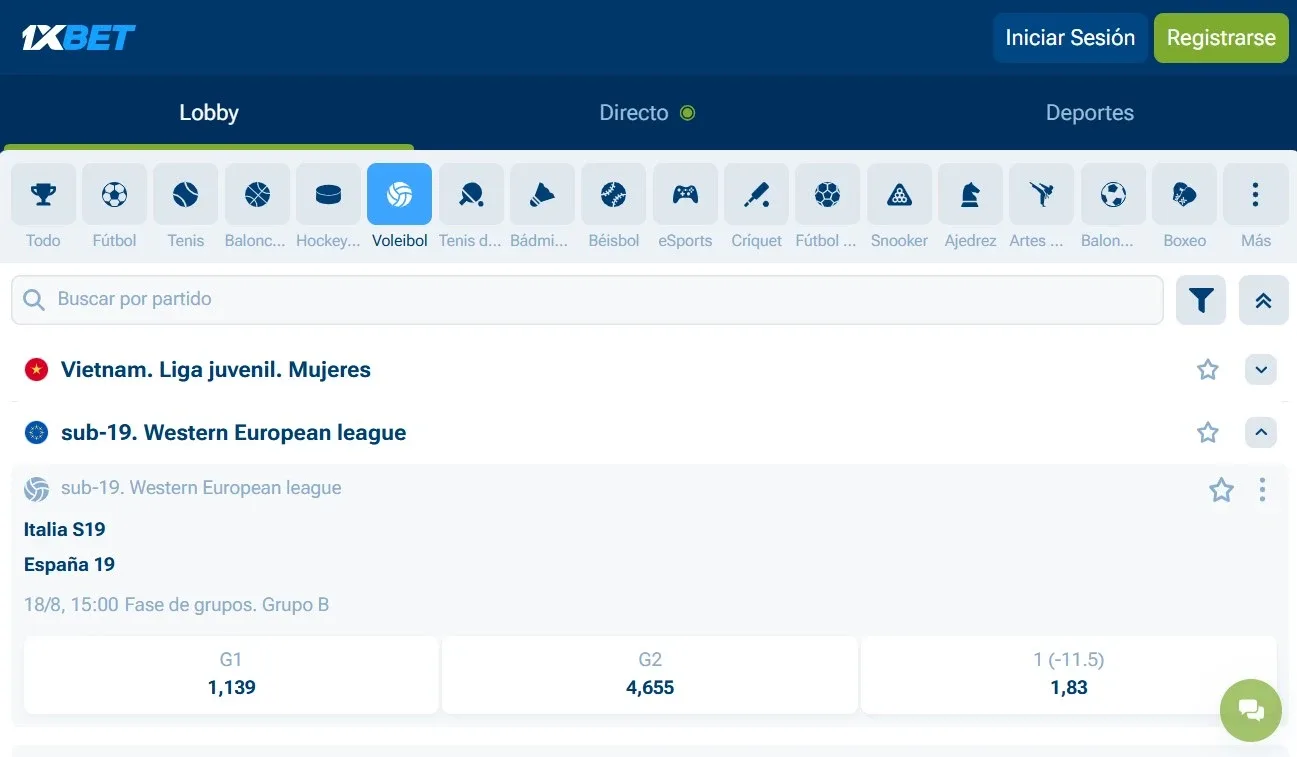The image size is (1297, 757).
Task: Open the filter funnel button
Action: click(x=1201, y=300)
